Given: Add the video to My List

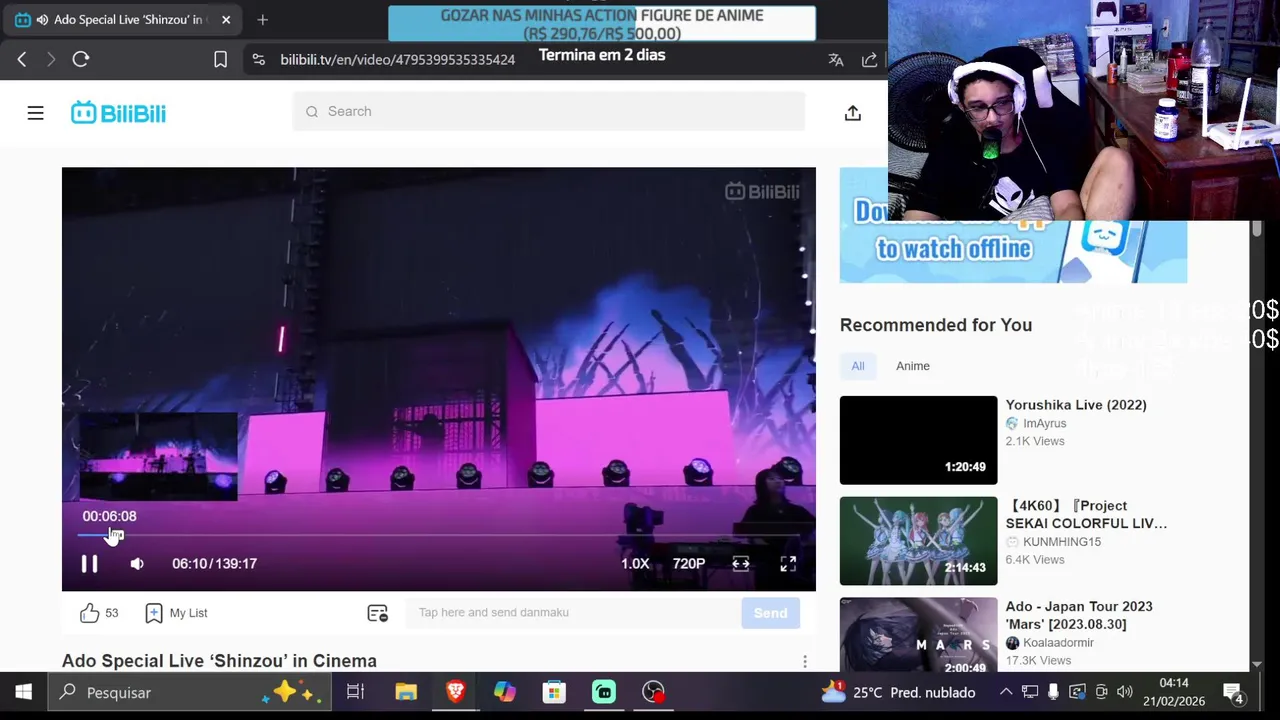Looking at the screenshot, I should pyautogui.click(x=176, y=613).
